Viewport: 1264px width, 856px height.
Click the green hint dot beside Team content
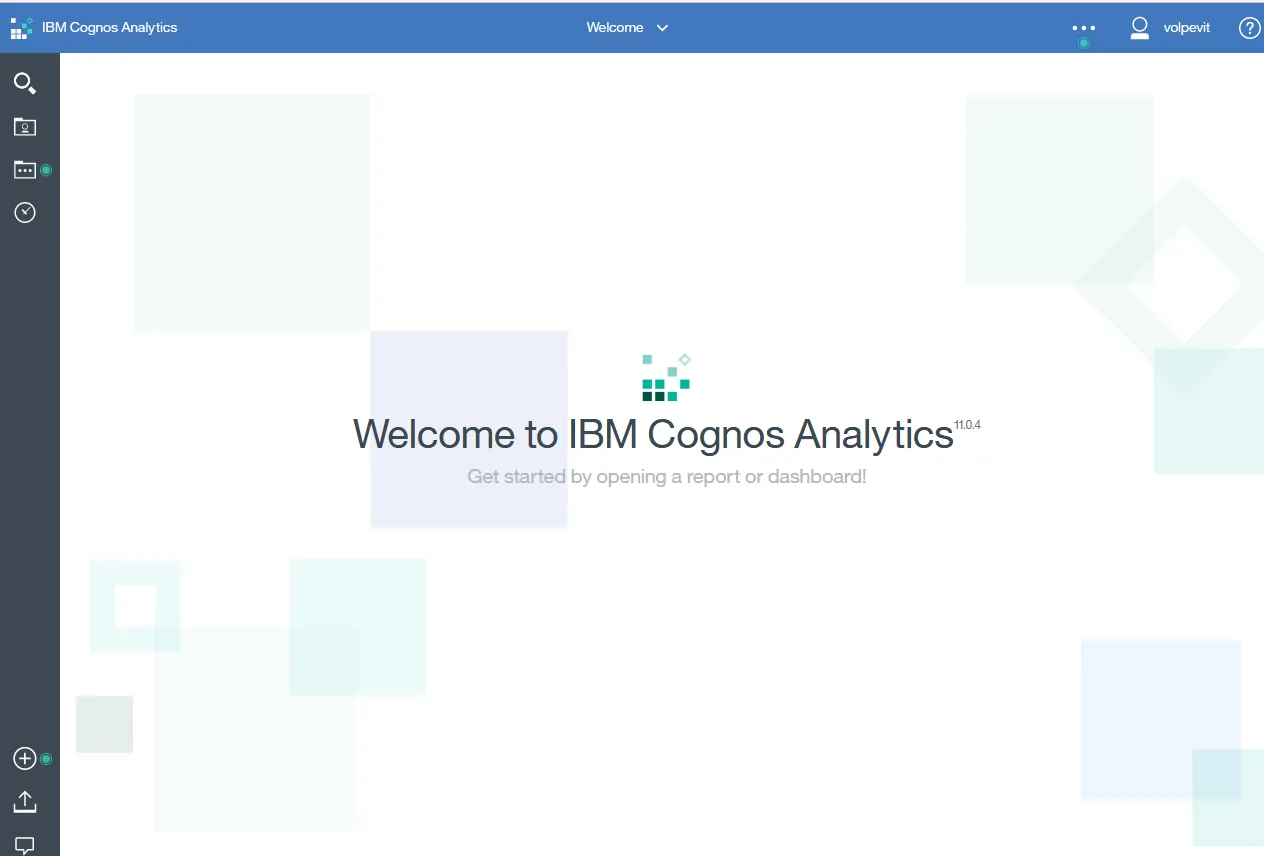coord(46,170)
